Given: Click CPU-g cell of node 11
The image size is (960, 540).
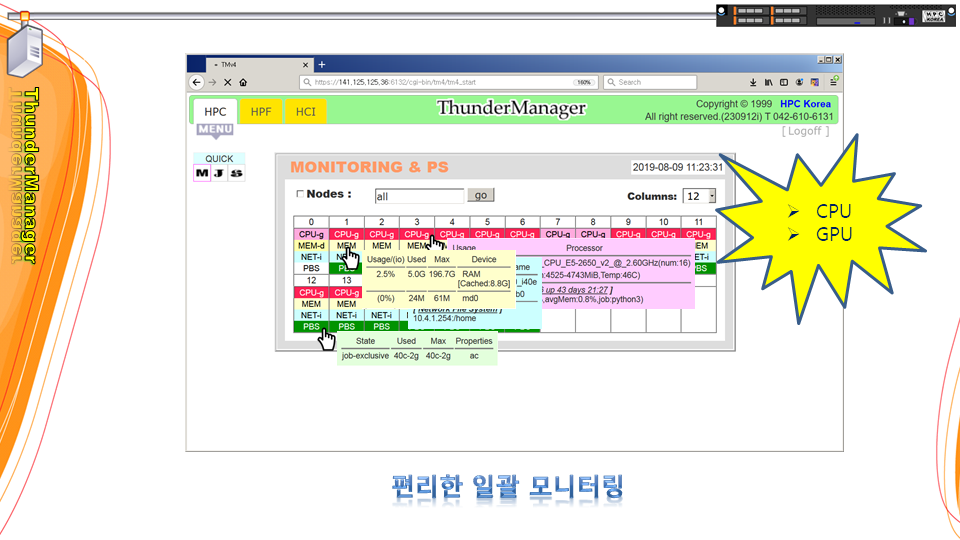Looking at the screenshot, I should (699, 234).
